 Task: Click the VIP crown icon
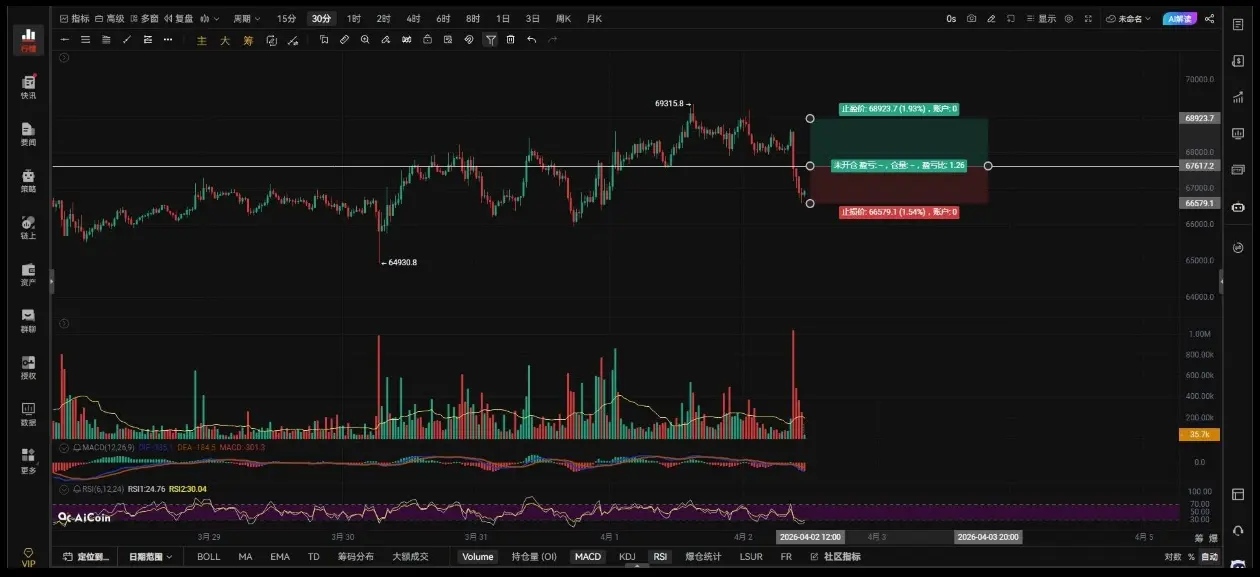point(28,557)
